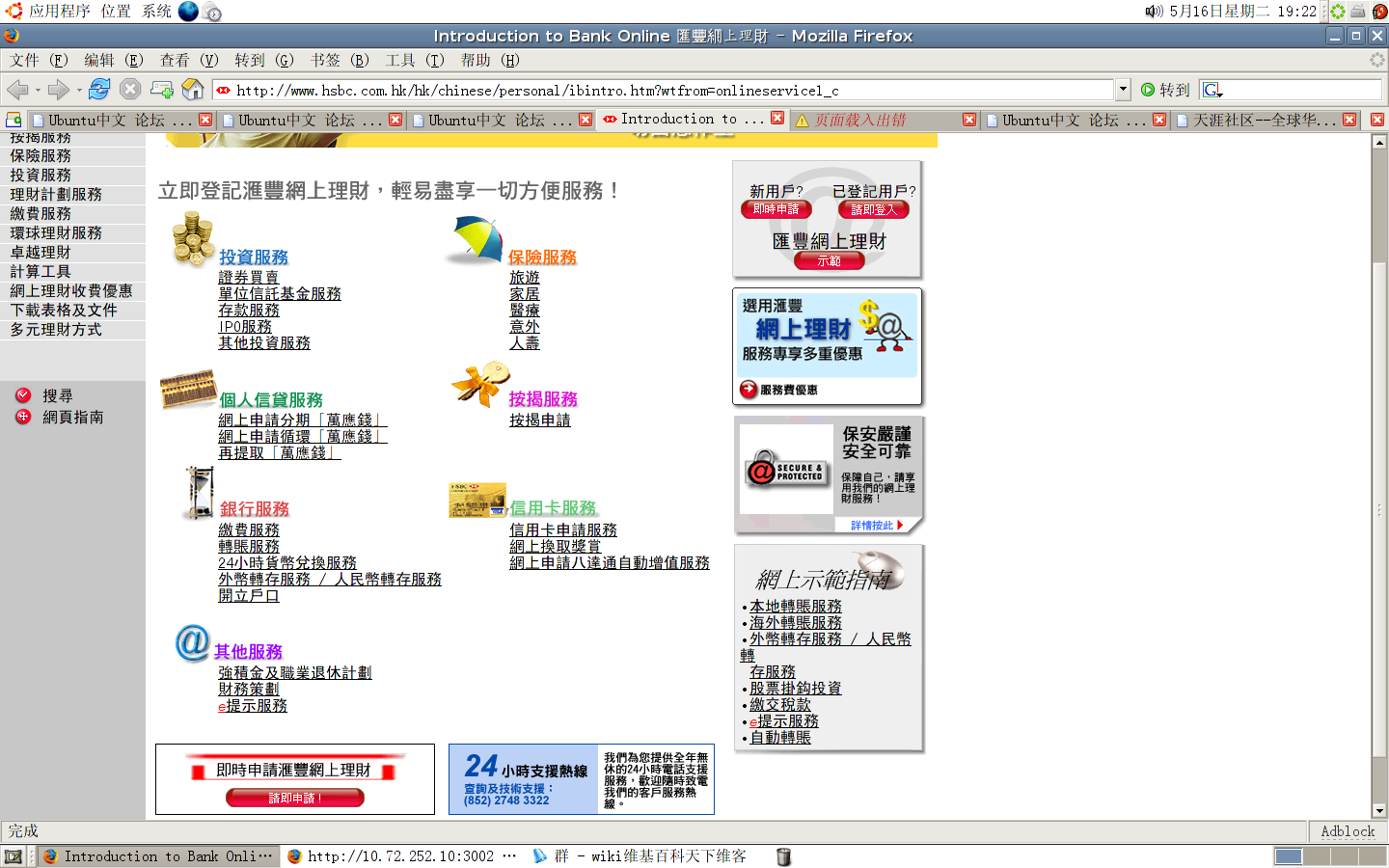
Task: Open the 按揭申請 mortgage application link
Action: [540, 420]
